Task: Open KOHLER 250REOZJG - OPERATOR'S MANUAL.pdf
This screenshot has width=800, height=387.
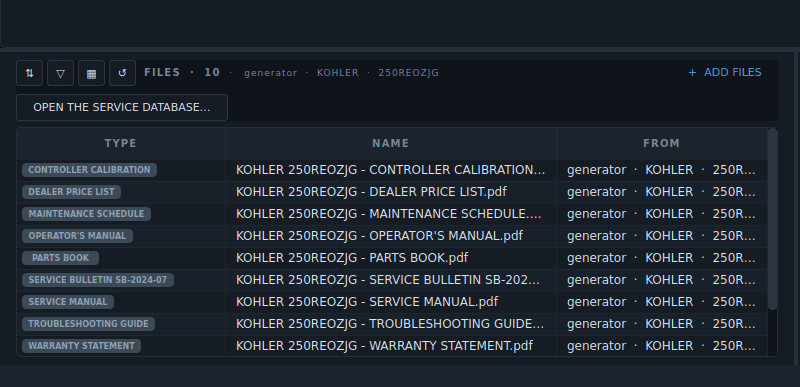Action: tap(379, 236)
